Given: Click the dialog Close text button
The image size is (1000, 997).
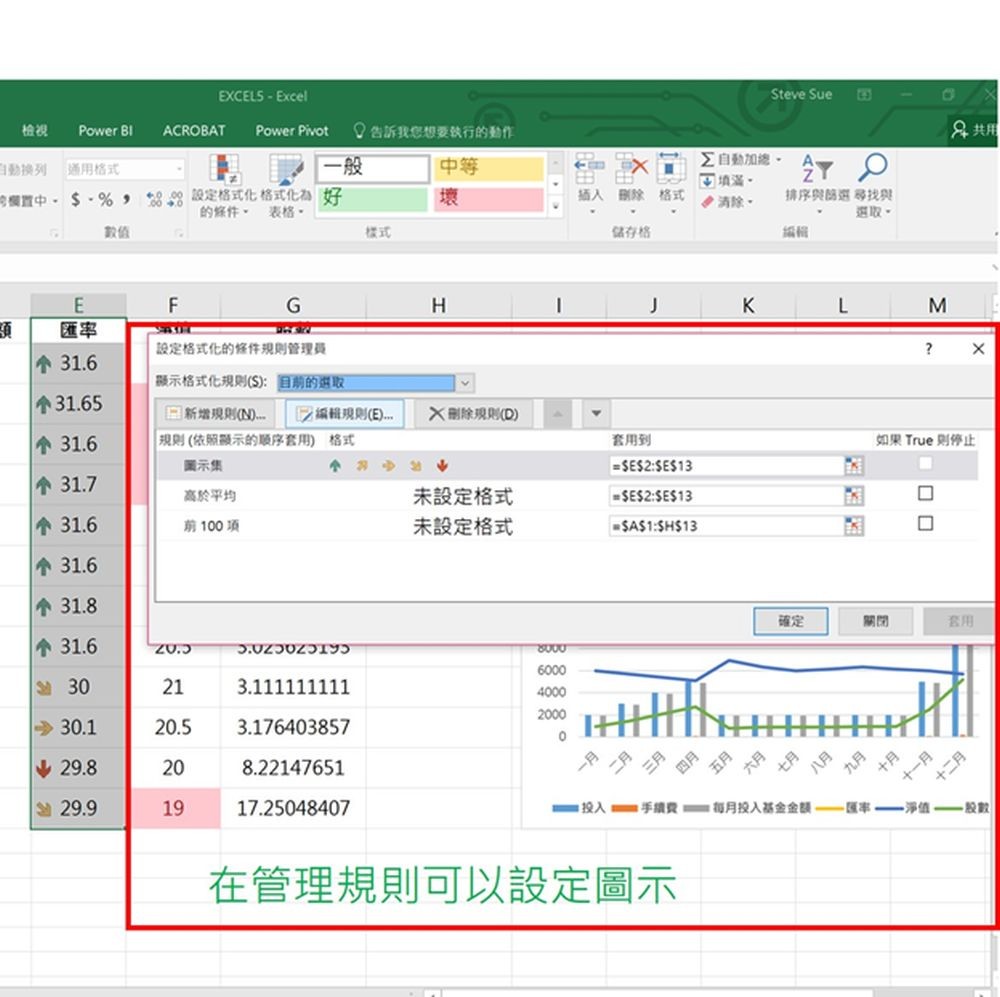Looking at the screenshot, I should (x=875, y=621).
